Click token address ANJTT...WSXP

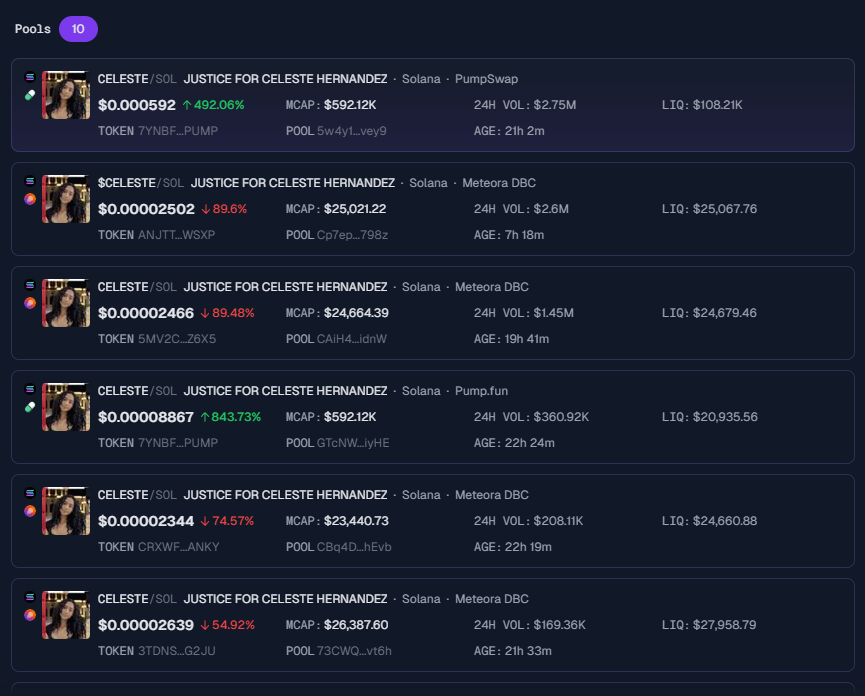coord(176,235)
